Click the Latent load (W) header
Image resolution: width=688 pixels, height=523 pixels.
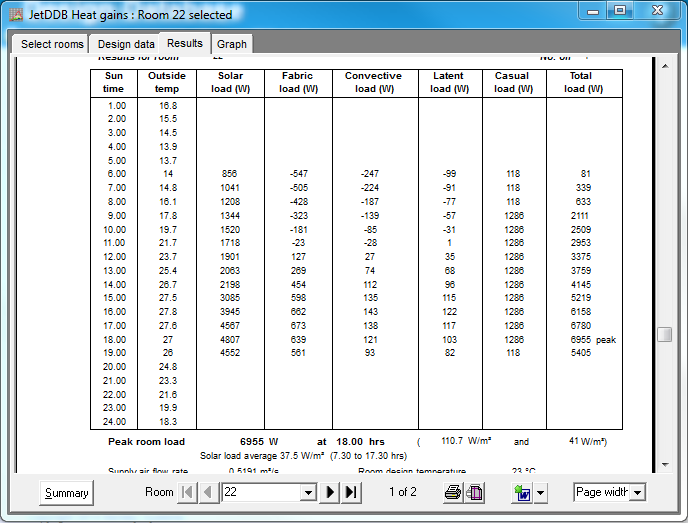(449, 82)
